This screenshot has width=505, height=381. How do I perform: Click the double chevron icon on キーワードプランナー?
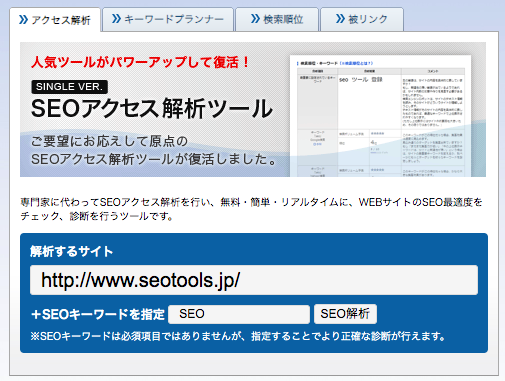pos(116,19)
